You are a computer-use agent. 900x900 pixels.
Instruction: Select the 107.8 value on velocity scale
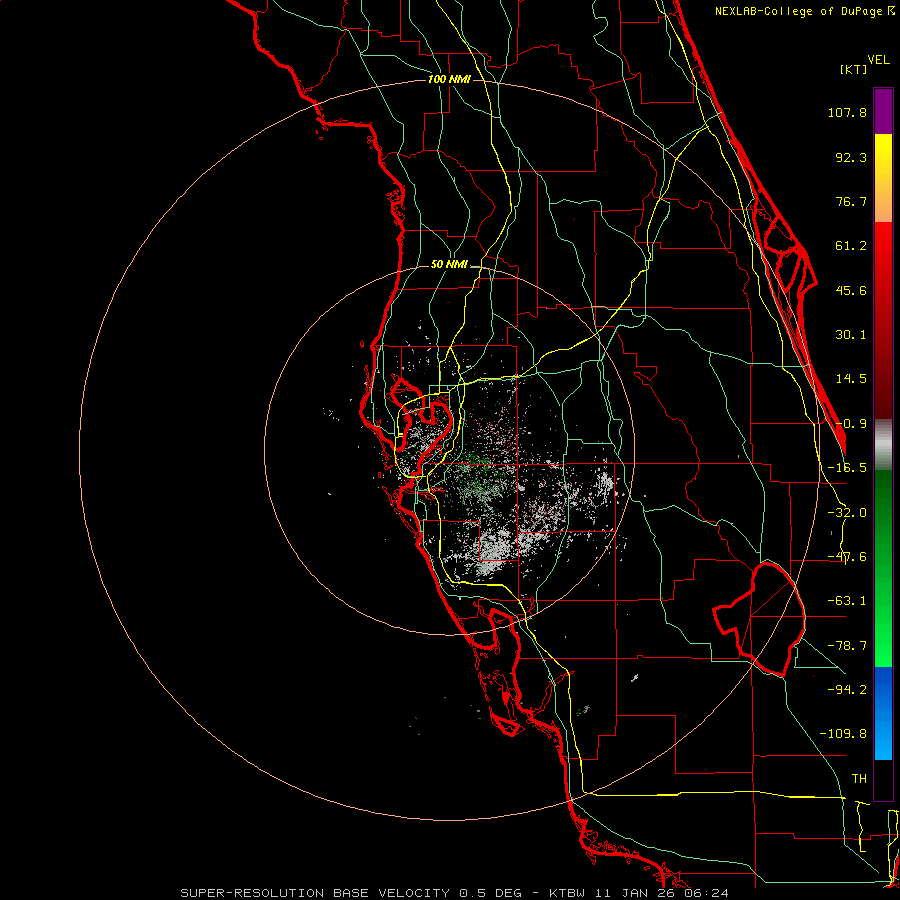coord(847,112)
